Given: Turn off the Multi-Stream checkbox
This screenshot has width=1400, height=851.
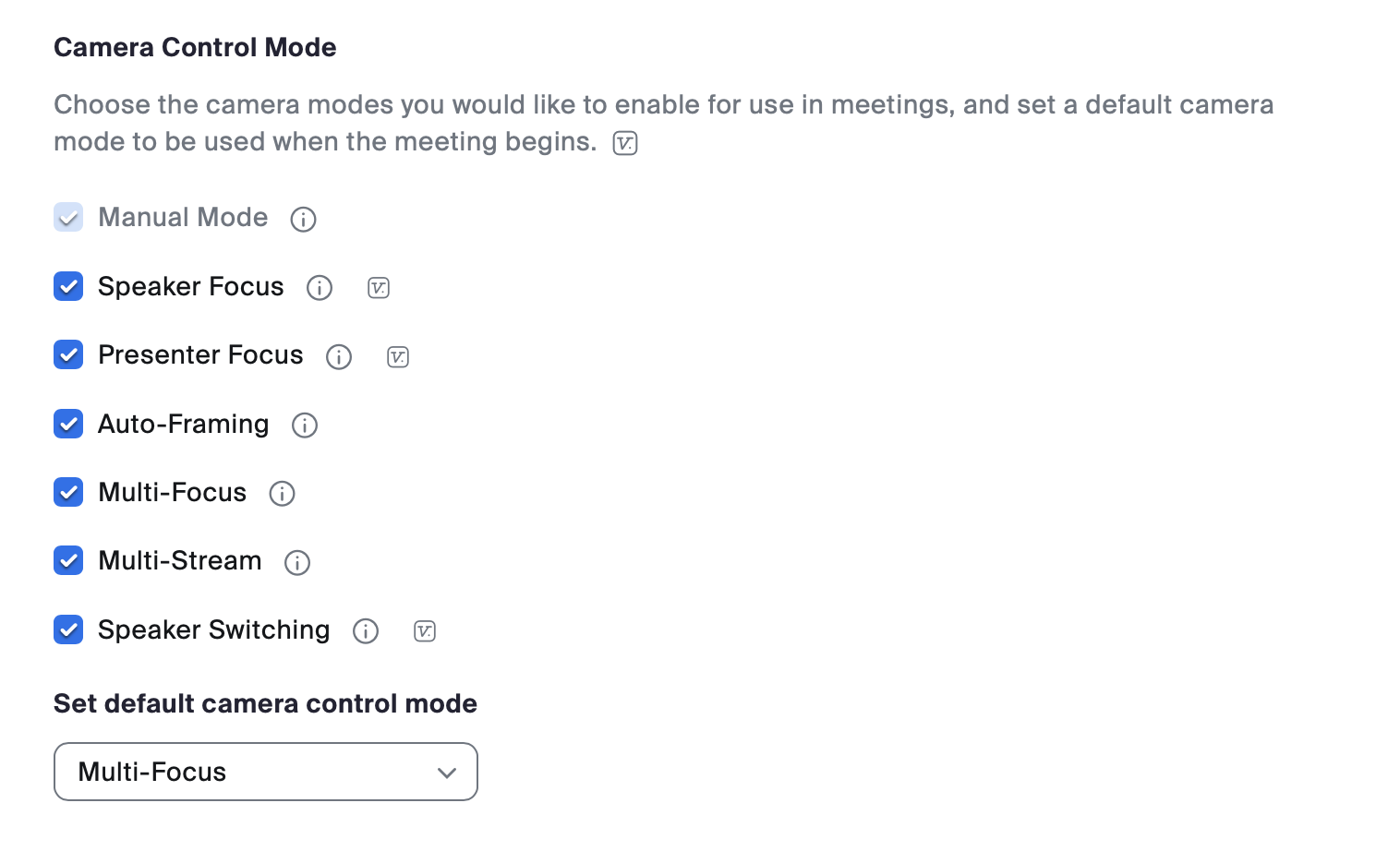Looking at the screenshot, I should (68, 560).
